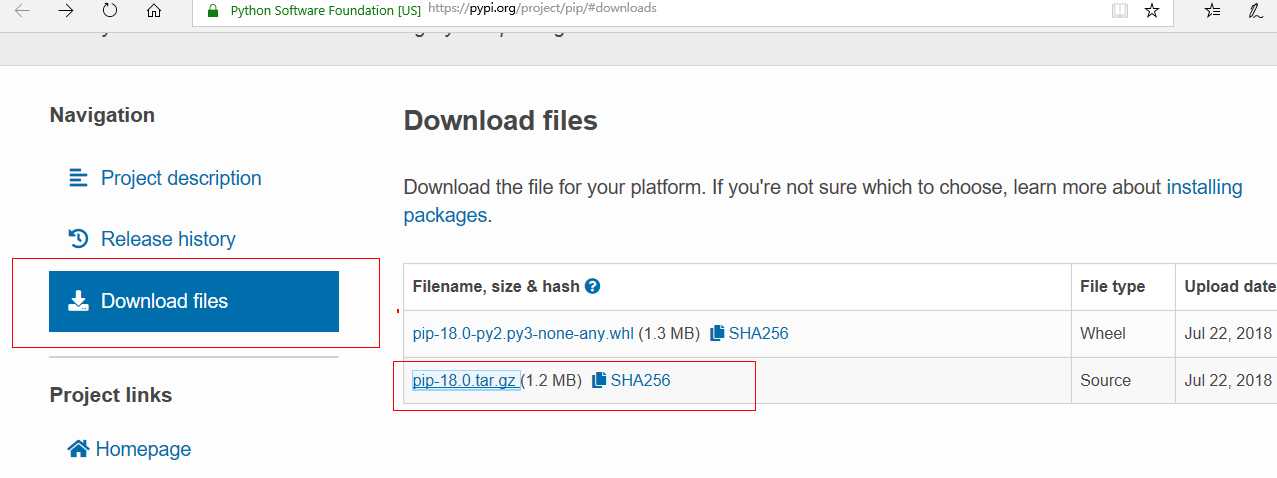This screenshot has width=1277, height=478.
Task: Bookmark the page with the star icon
Action: pyautogui.click(x=1152, y=11)
